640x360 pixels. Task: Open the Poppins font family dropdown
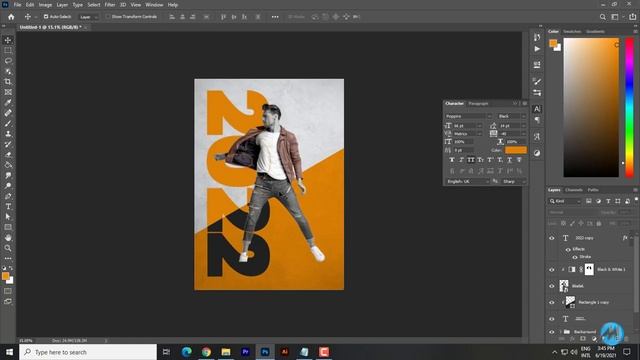tap(468, 116)
